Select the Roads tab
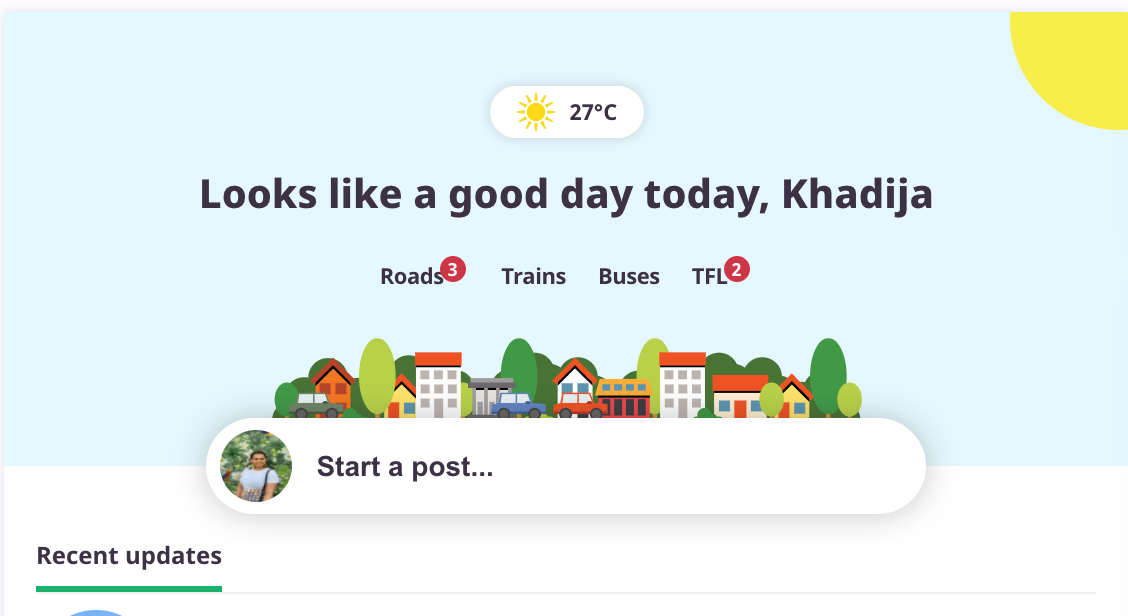The width and height of the screenshot is (1128, 616). pos(411,276)
